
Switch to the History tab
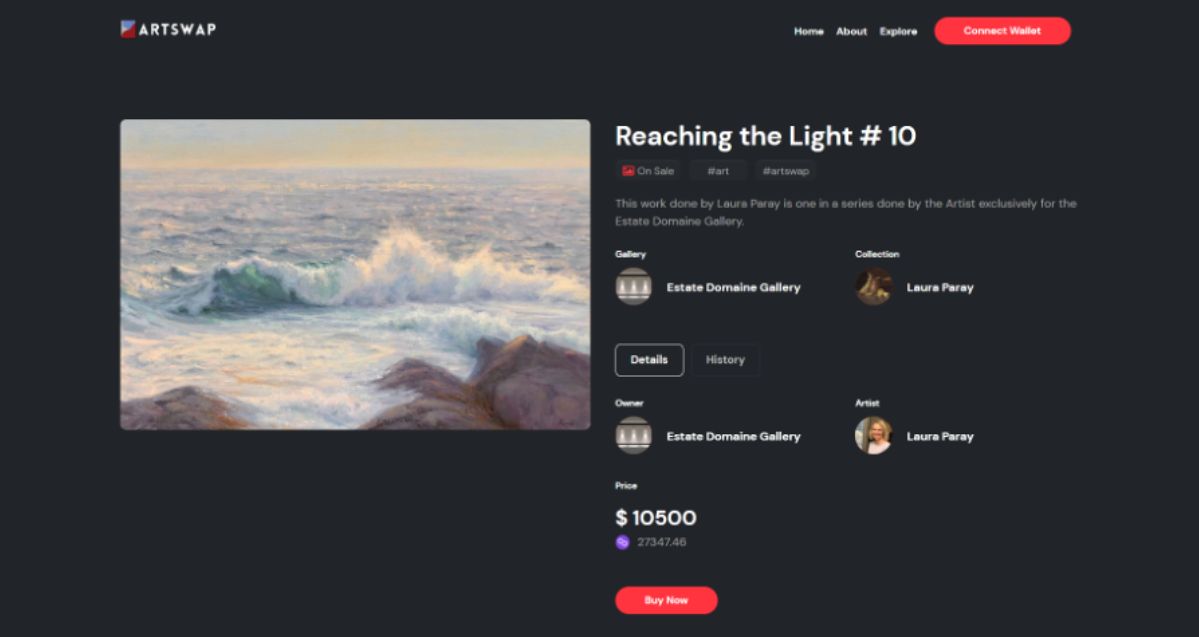pos(725,360)
